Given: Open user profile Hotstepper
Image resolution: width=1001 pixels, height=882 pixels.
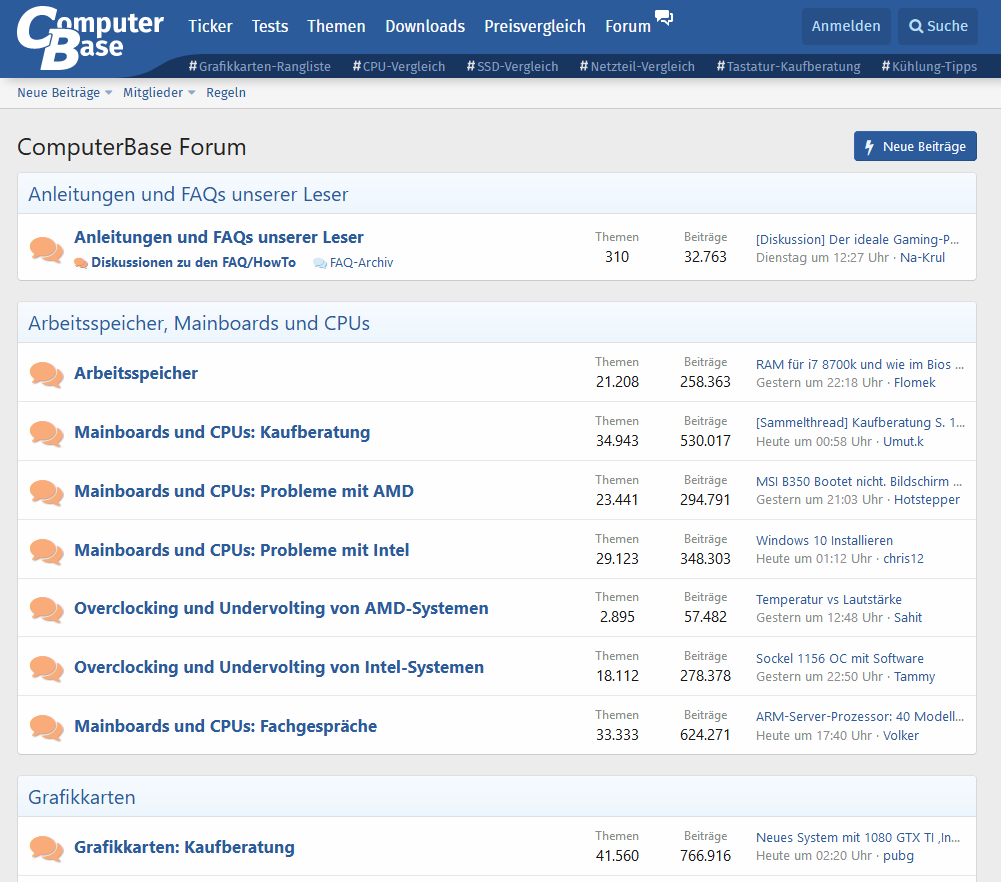Looking at the screenshot, I should 927,500.
